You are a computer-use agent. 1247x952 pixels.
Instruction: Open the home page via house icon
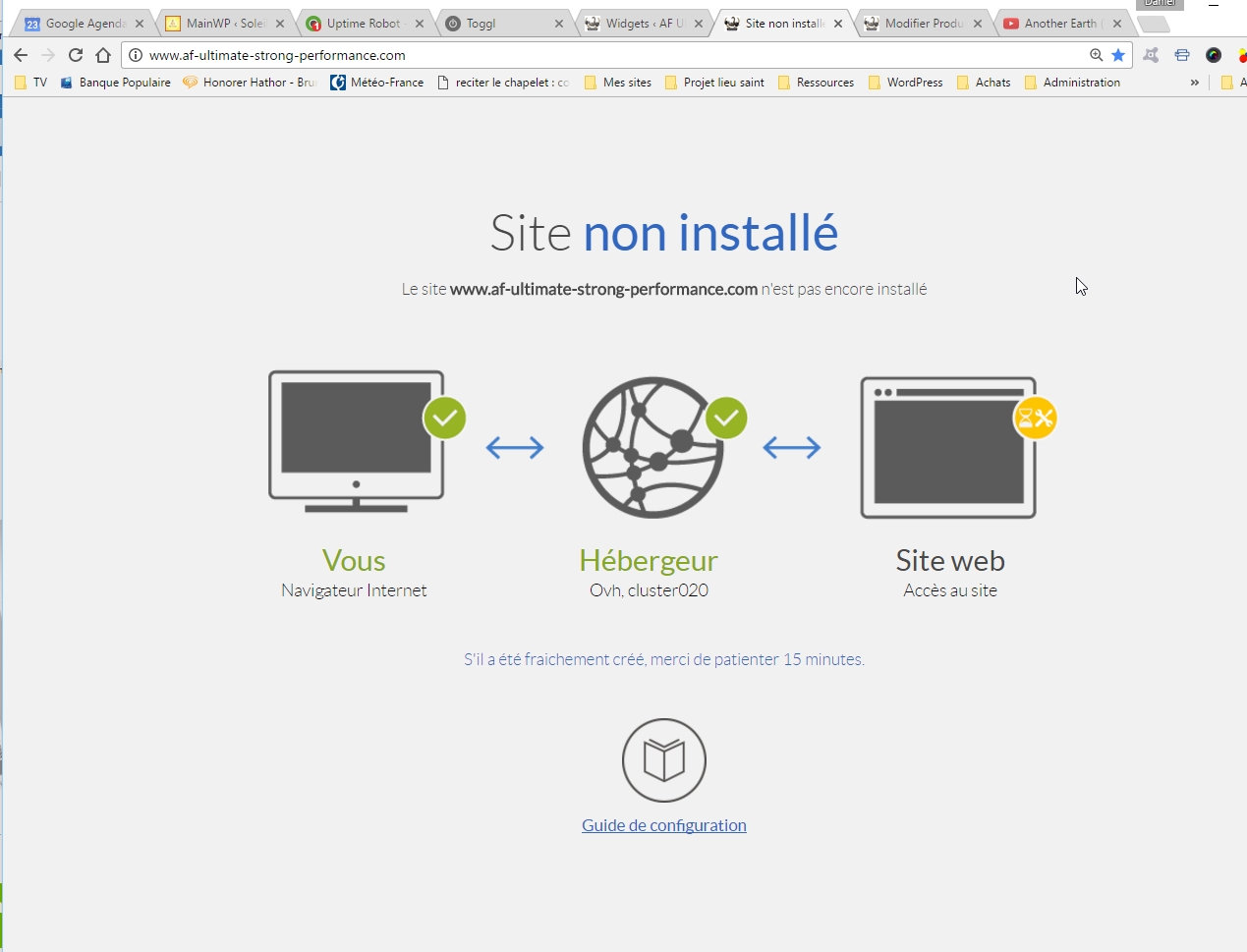103,55
